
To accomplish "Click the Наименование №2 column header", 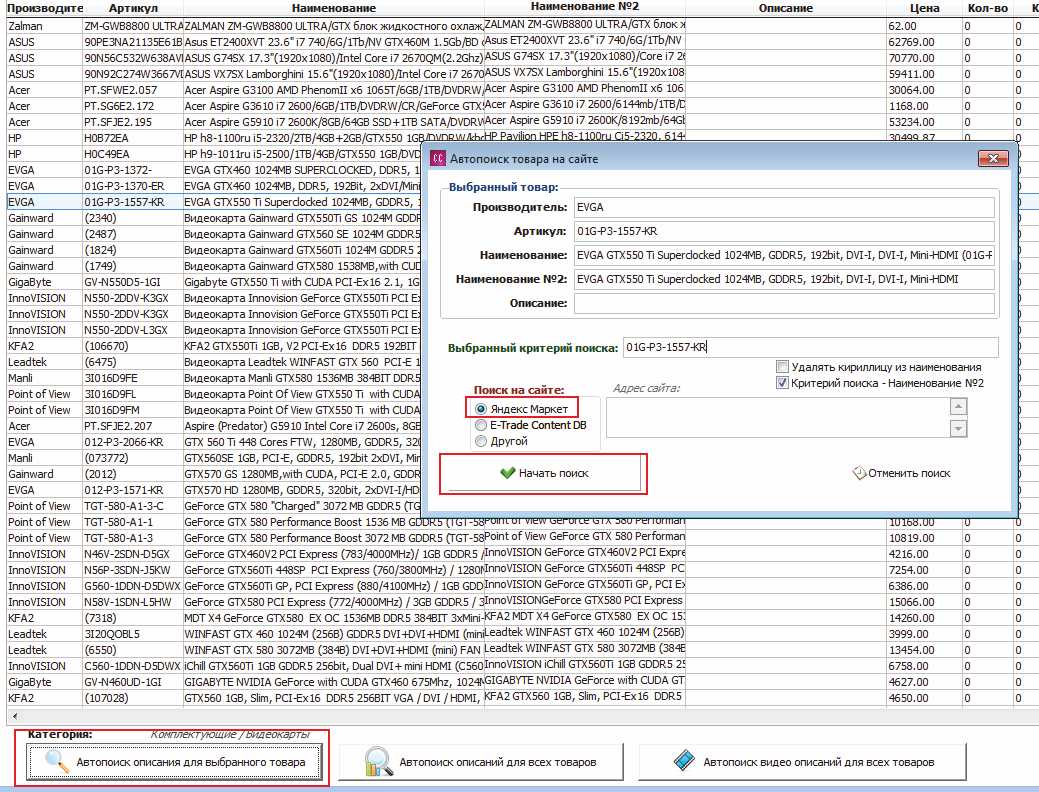I will (584, 6).
